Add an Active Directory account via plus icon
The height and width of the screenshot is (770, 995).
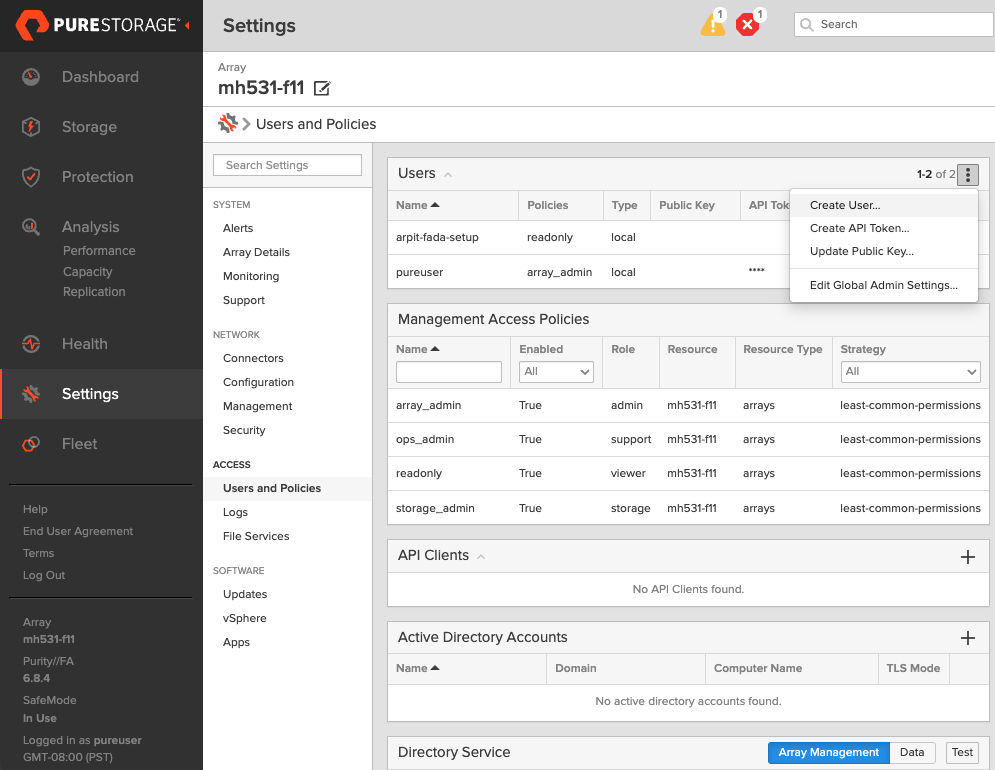pos(967,637)
